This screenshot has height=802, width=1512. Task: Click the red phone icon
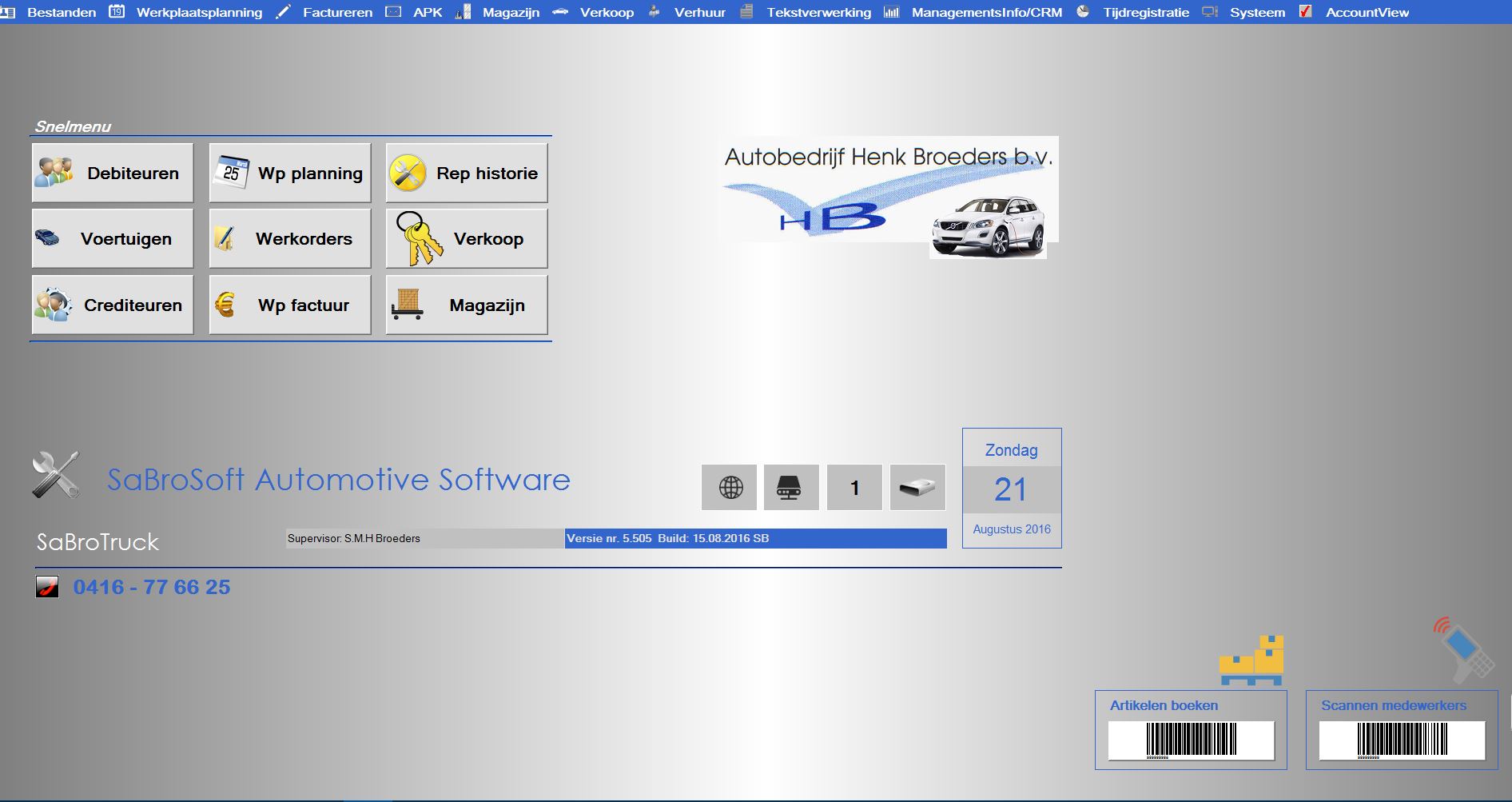47,587
